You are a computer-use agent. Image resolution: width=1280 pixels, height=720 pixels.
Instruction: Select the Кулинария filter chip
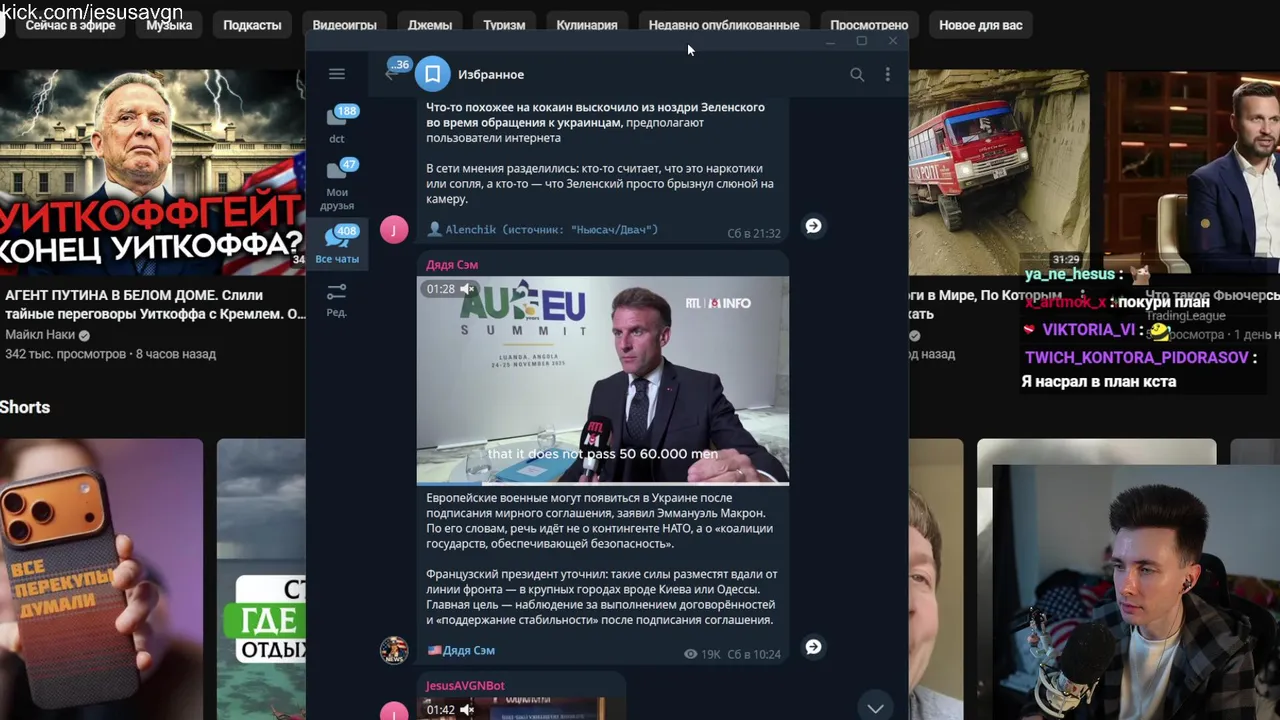click(587, 25)
